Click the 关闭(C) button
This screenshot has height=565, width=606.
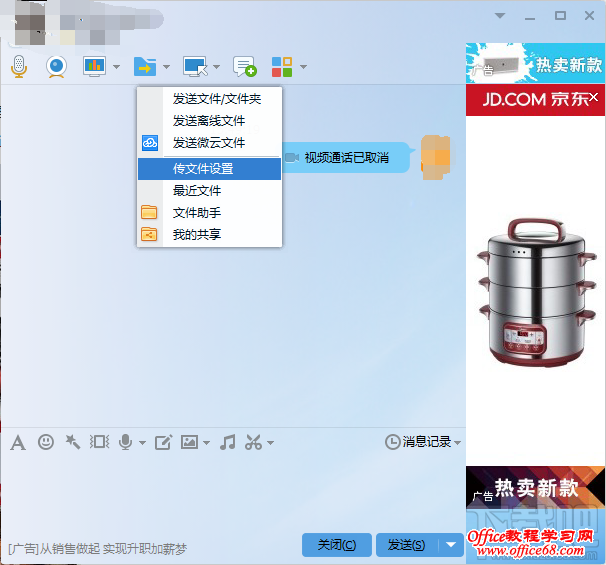[337, 545]
